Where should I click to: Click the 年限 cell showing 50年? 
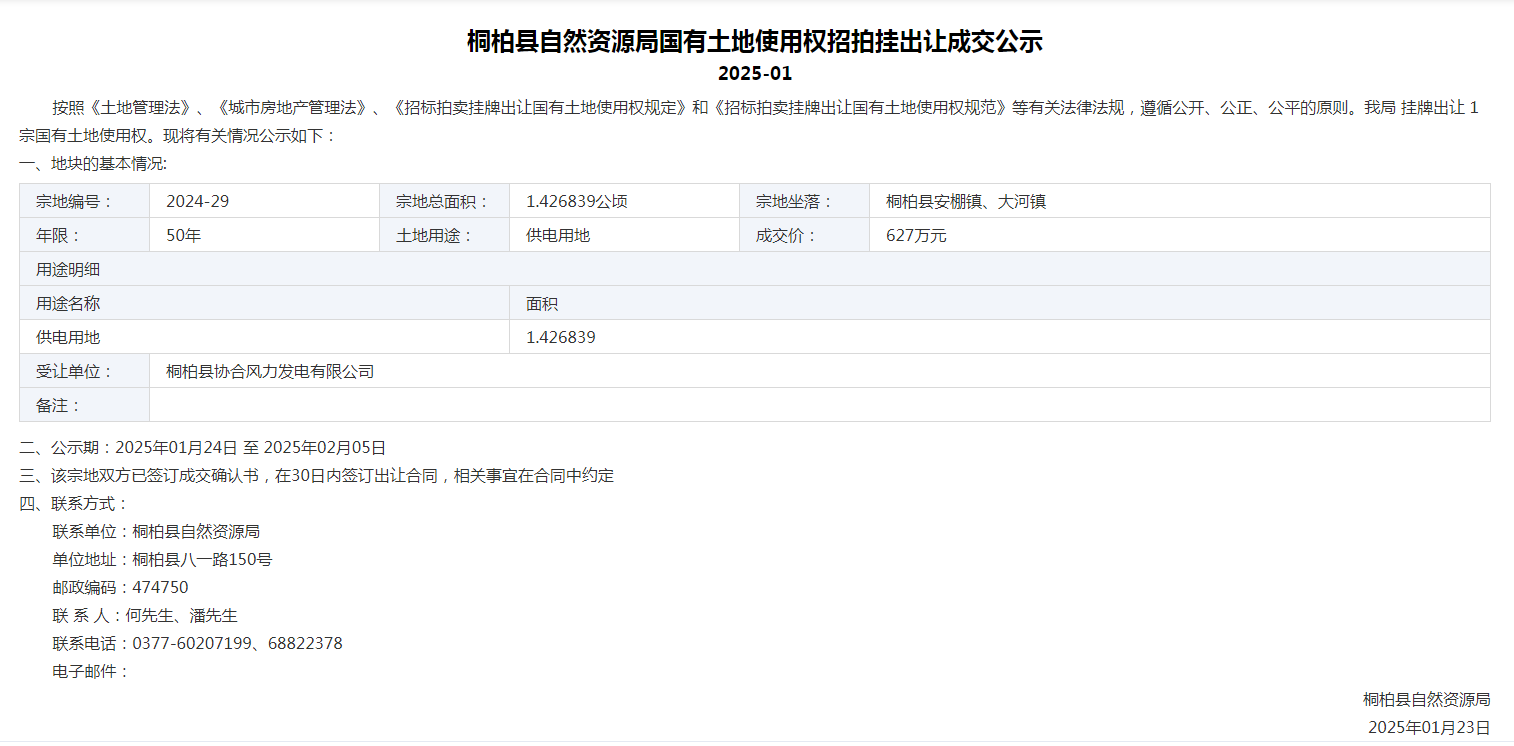coord(184,234)
